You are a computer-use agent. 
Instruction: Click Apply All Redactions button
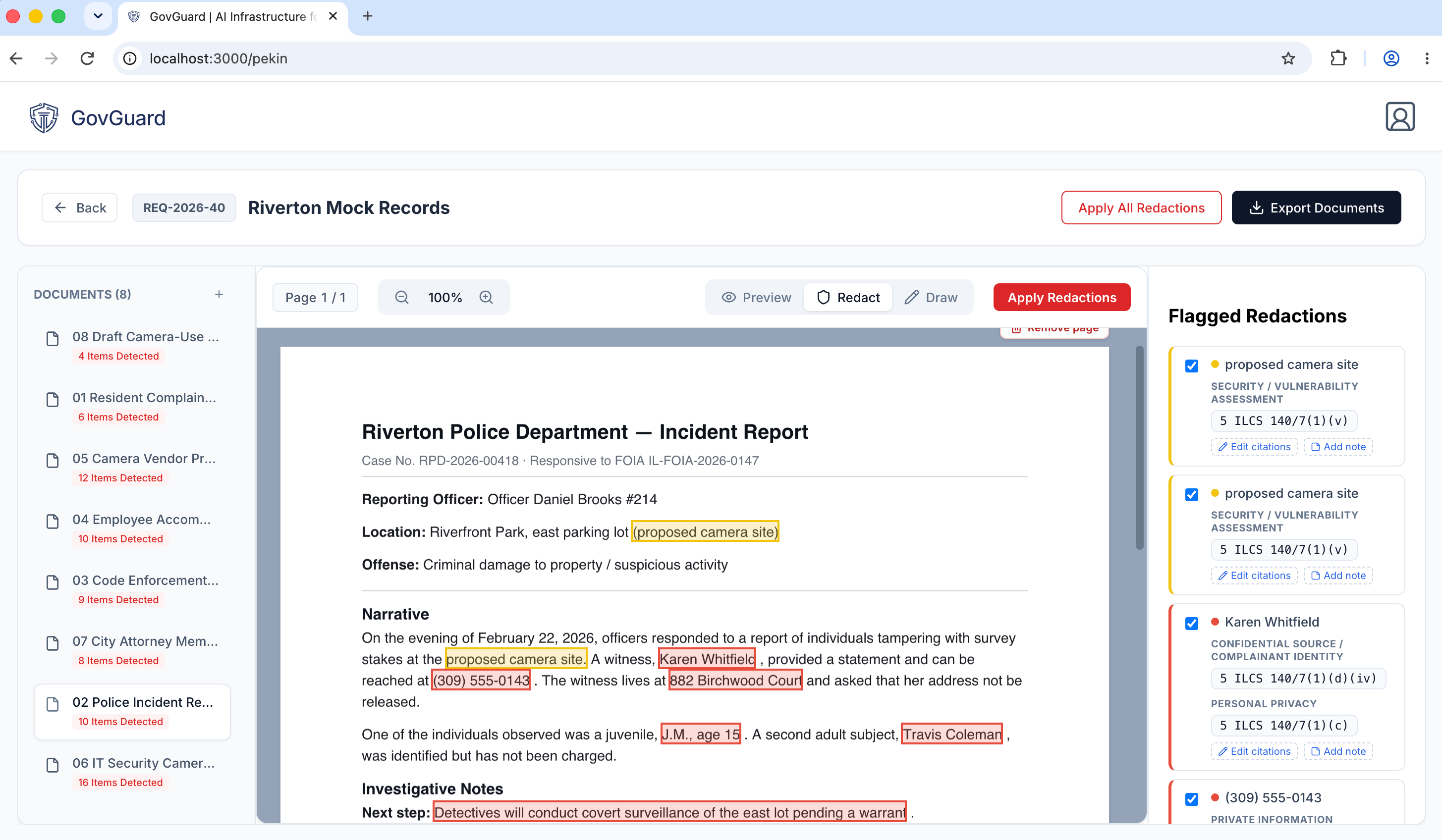click(x=1141, y=208)
